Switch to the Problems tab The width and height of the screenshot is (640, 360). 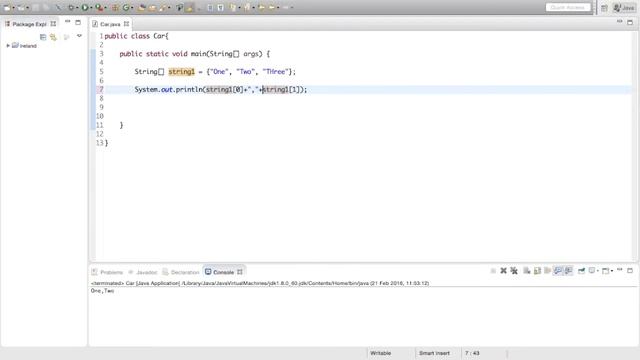(107, 272)
